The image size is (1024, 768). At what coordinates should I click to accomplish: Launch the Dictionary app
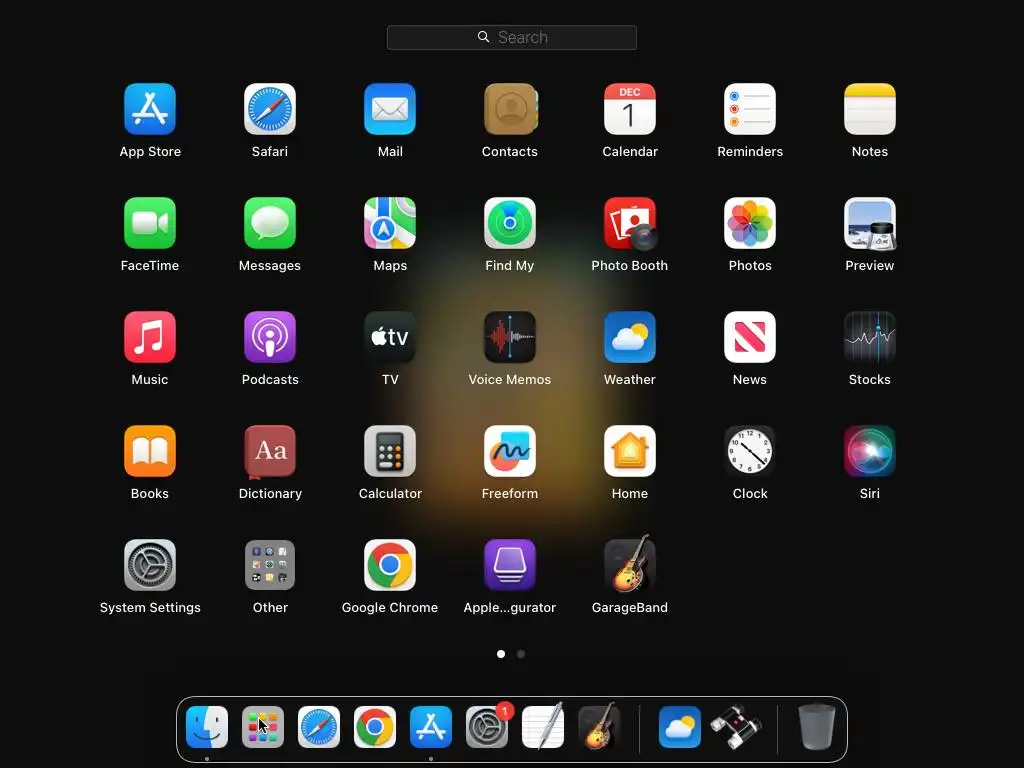(x=270, y=451)
